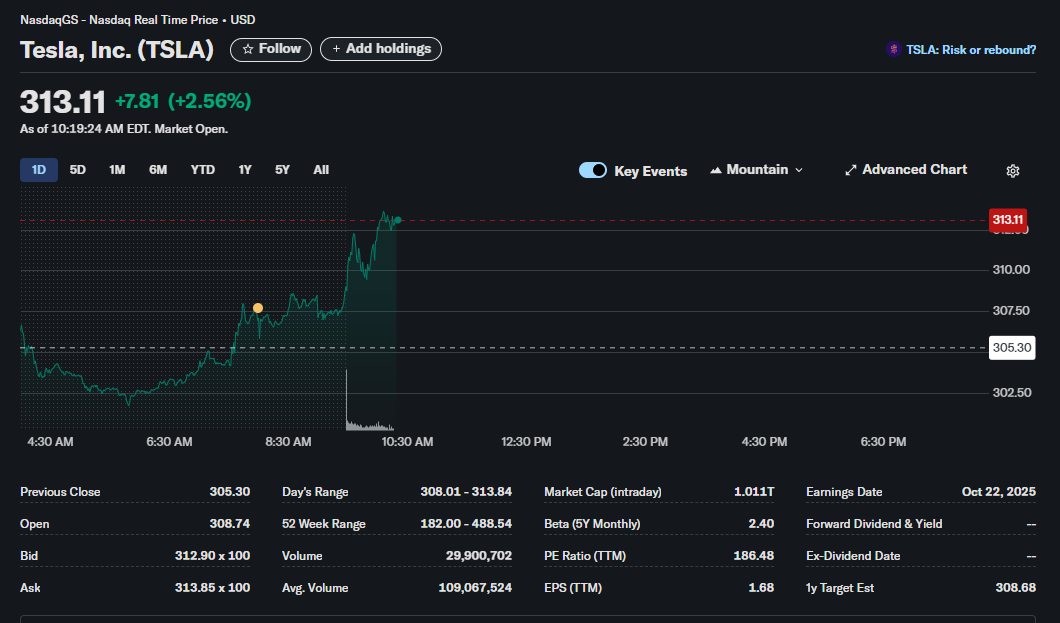Click the purple TSLA insight icon
The height and width of the screenshot is (623, 1060).
coord(894,49)
